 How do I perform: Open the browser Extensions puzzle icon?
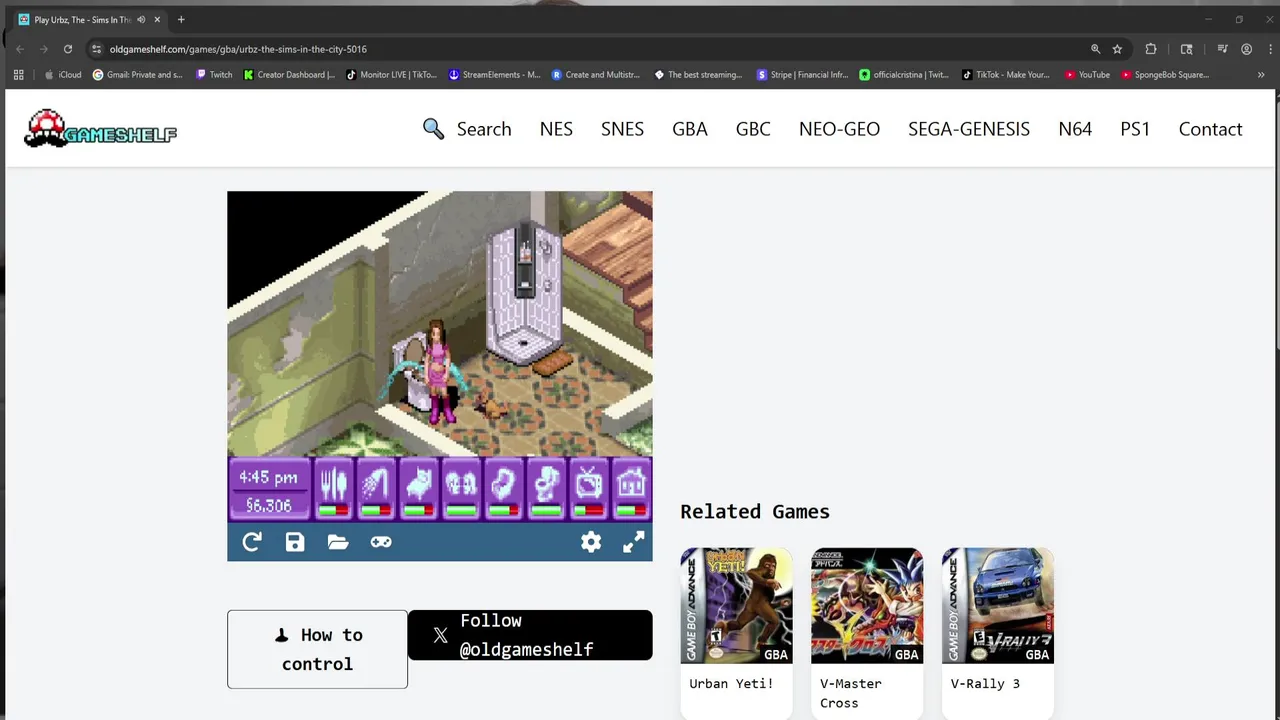point(1151,49)
